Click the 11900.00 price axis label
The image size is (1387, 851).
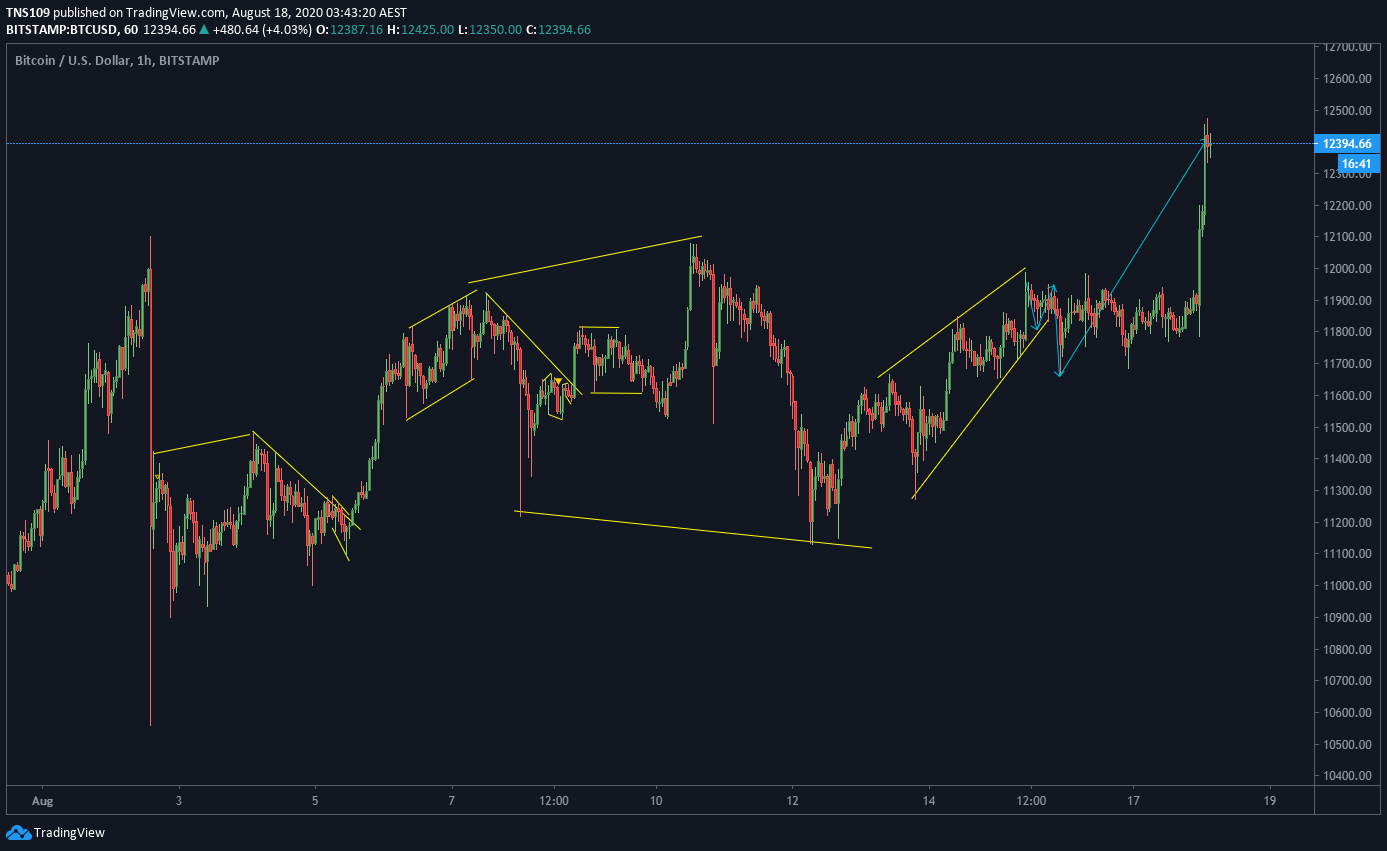click(1349, 301)
